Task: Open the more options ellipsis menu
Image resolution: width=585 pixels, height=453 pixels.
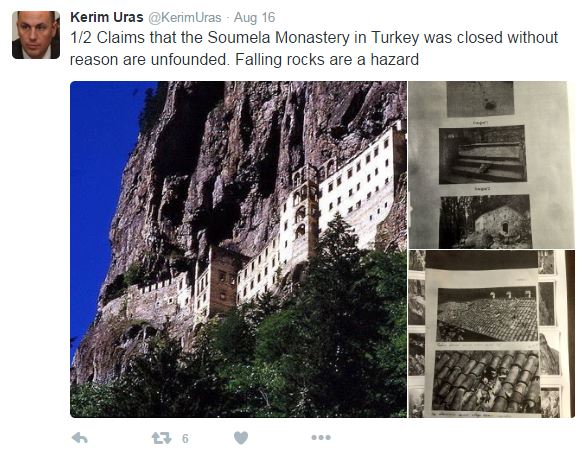Action: click(321, 437)
